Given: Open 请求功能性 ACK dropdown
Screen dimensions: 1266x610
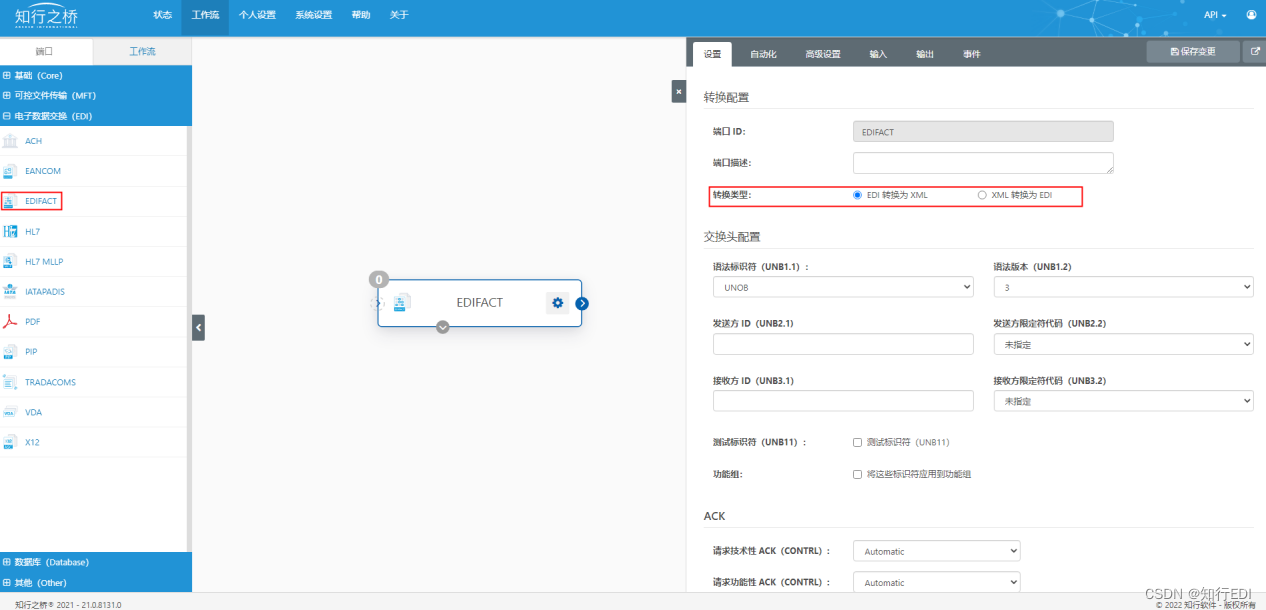Looking at the screenshot, I should click(936, 582).
